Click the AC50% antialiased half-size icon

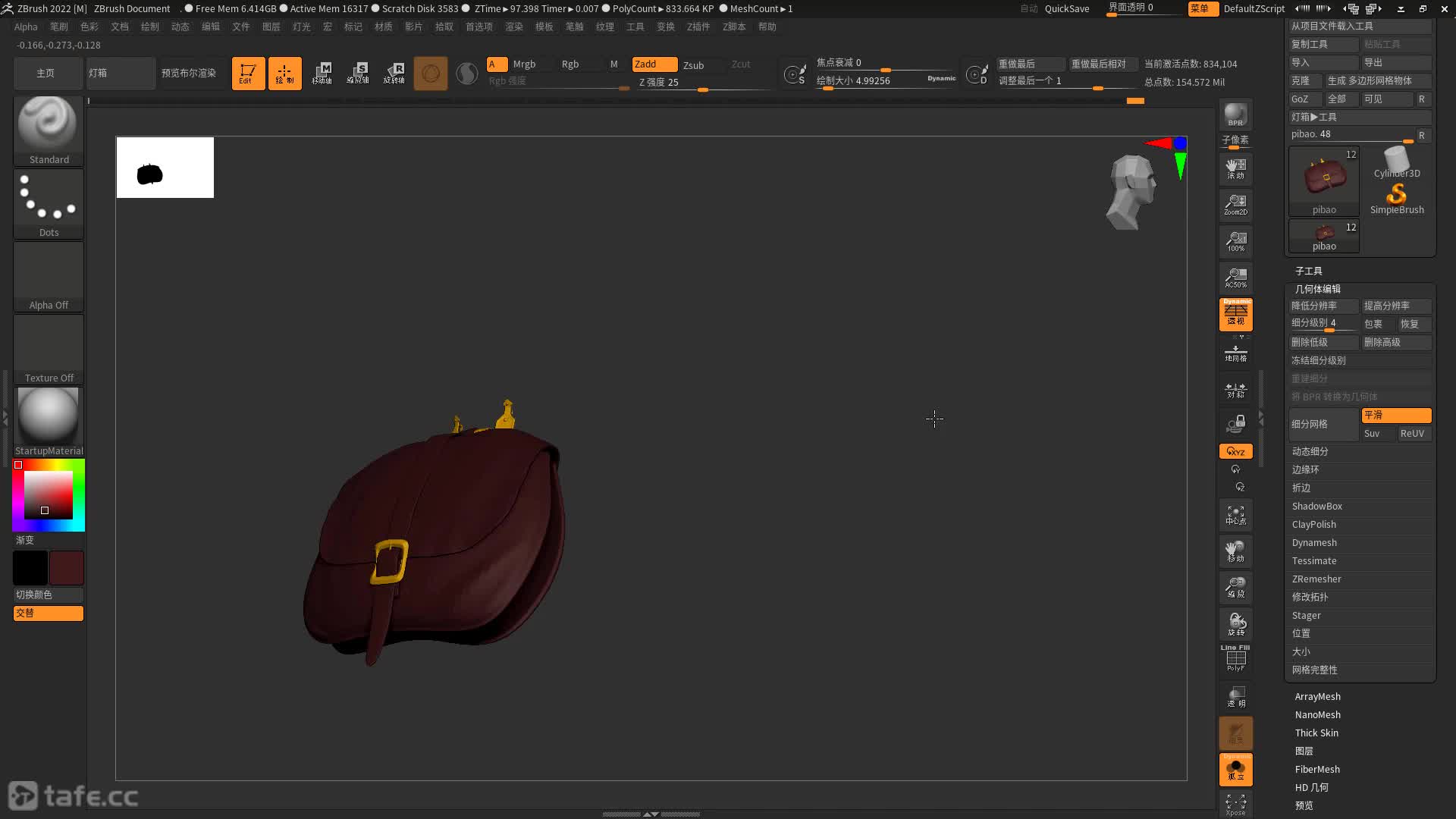click(x=1235, y=278)
